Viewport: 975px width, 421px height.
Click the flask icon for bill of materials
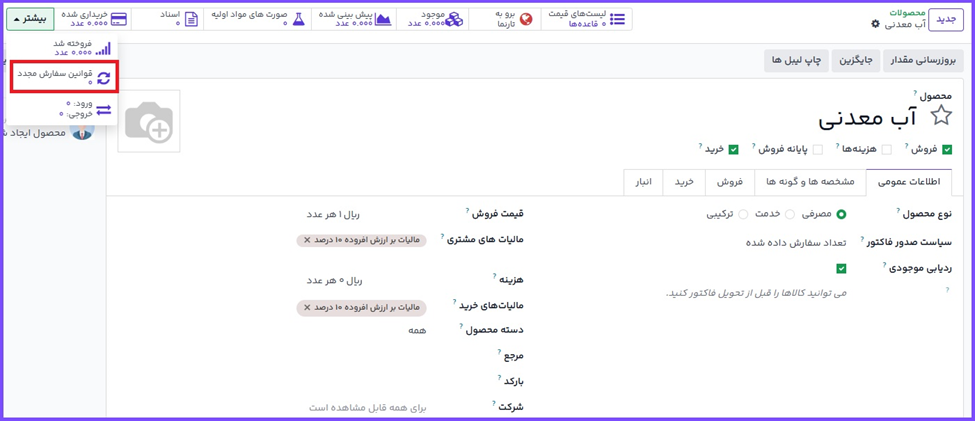(x=298, y=19)
